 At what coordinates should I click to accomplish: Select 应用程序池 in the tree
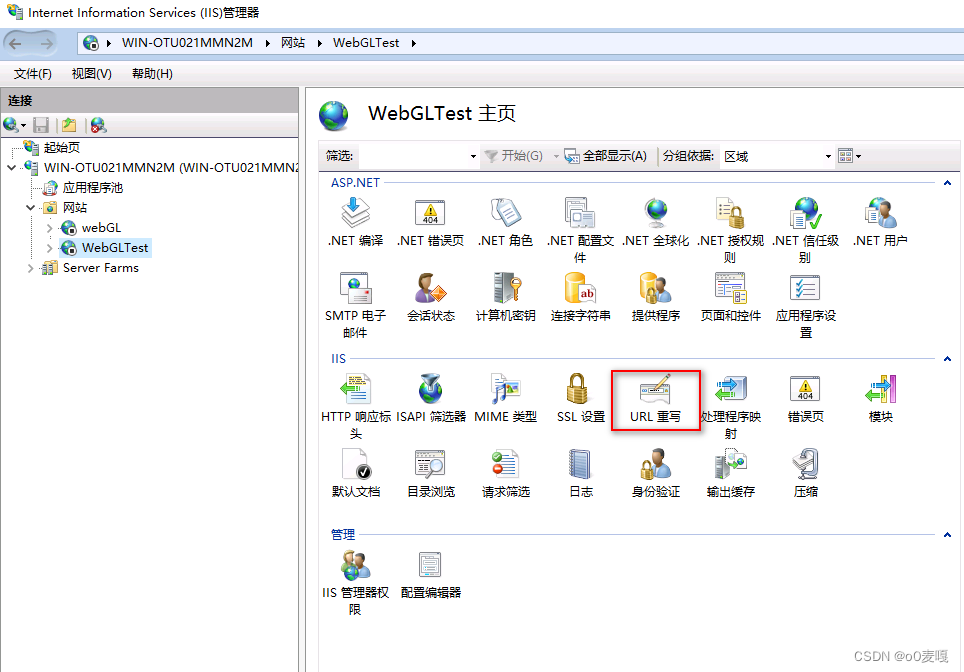93,188
